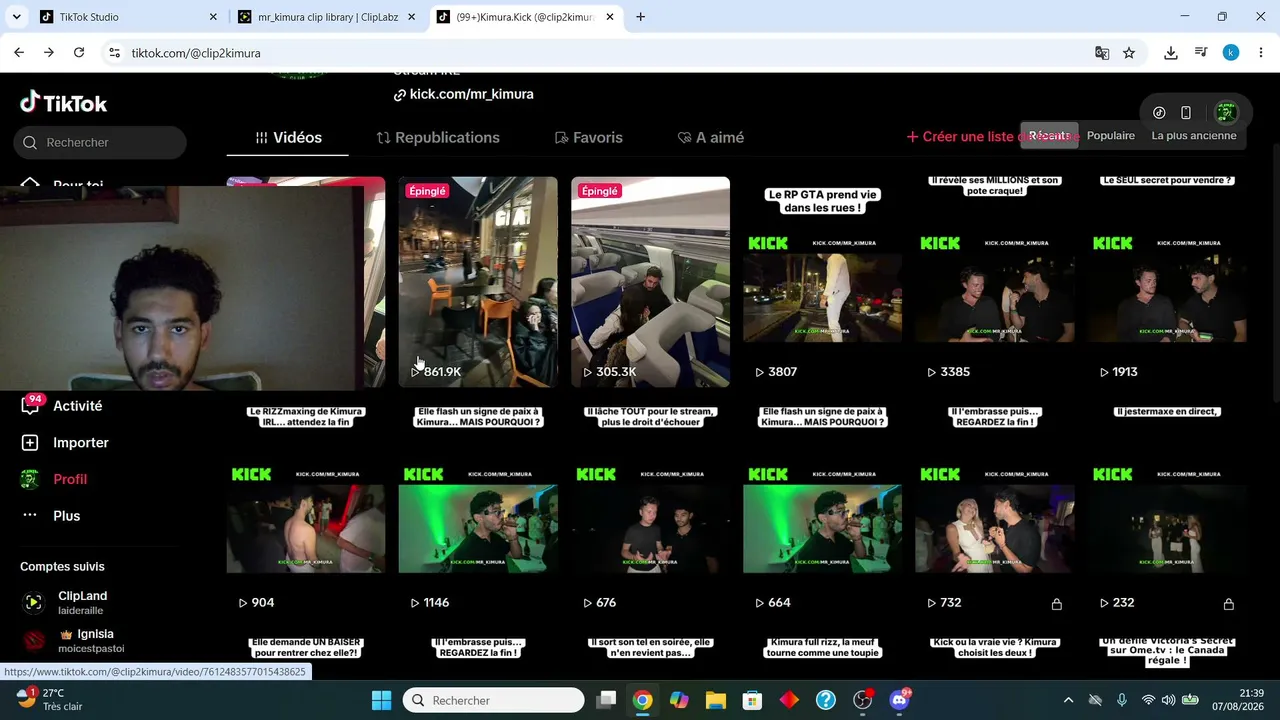The width and height of the screenshot is (1280, 720).
Task: Close the ClipLabz tab
Action: click(411, 17)
